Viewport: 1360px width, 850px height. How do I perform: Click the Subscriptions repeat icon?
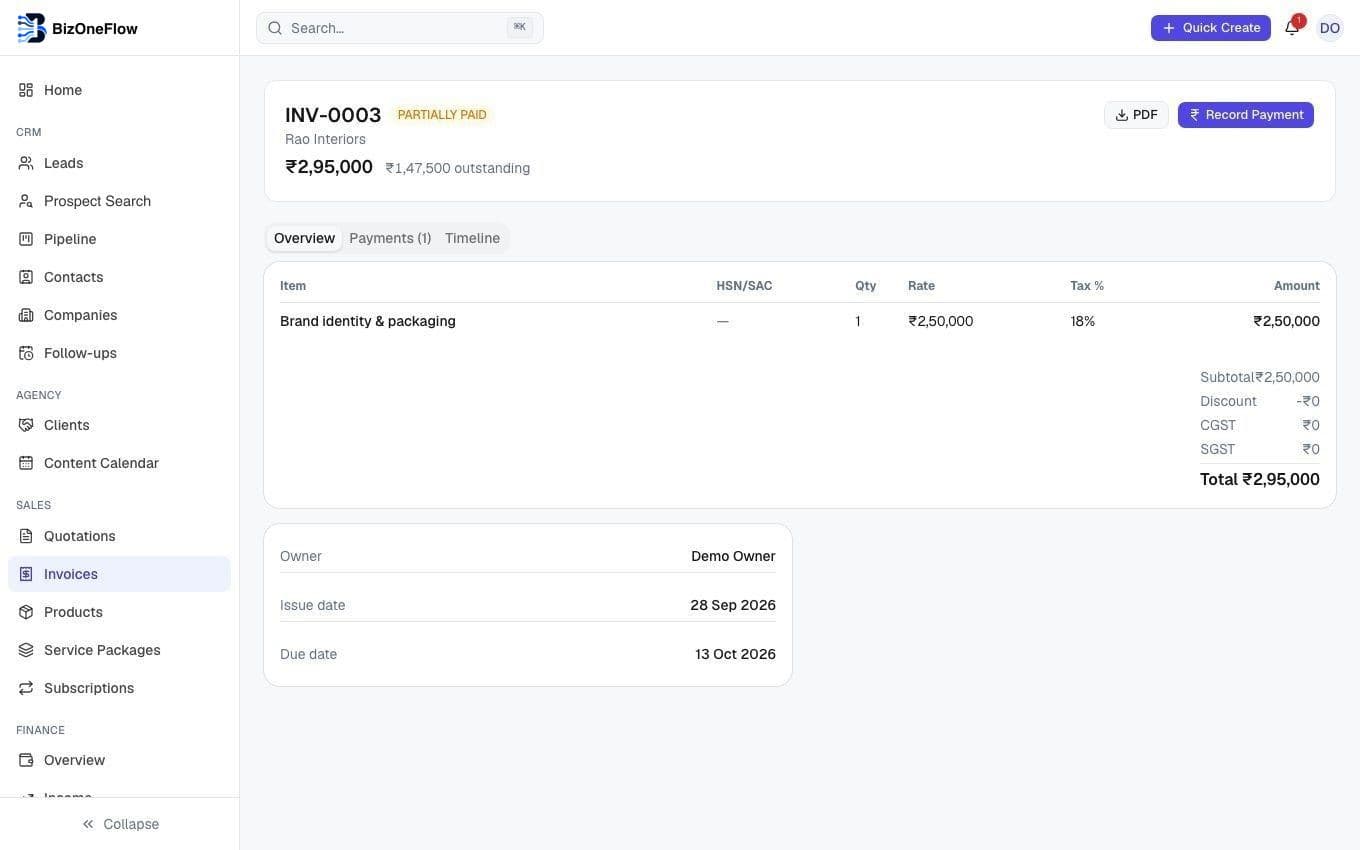(x=26, y=688)
